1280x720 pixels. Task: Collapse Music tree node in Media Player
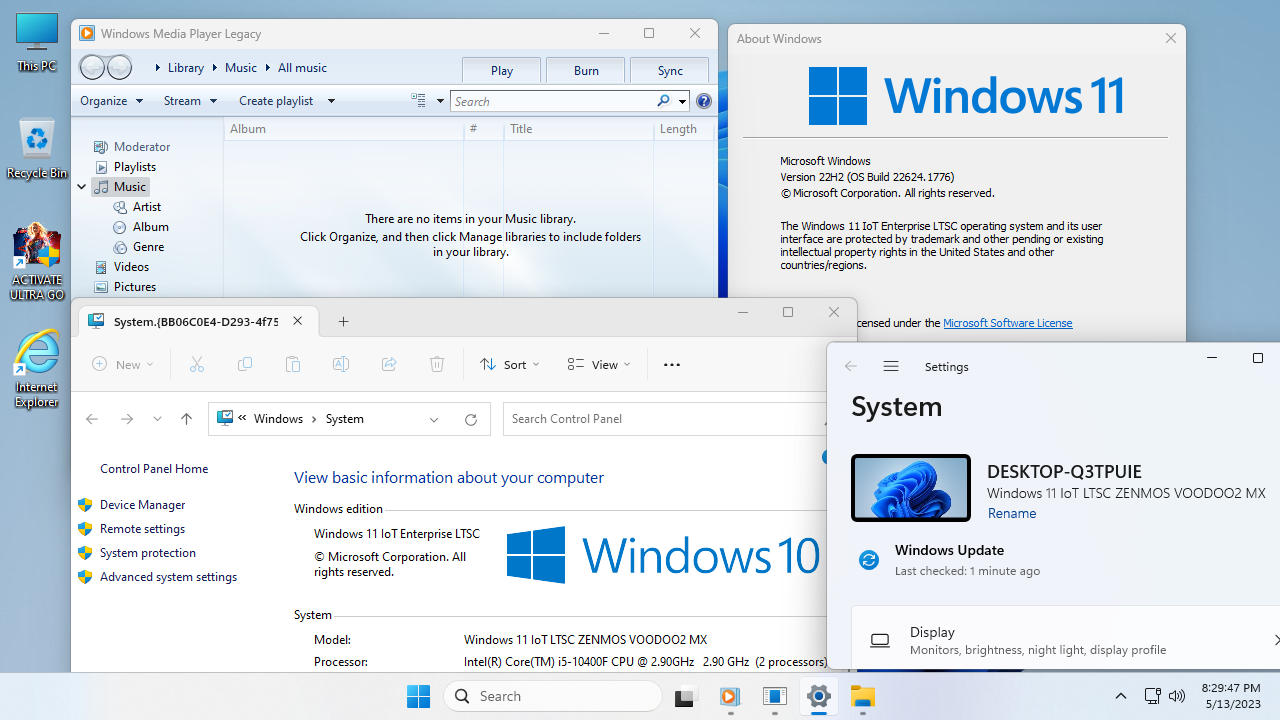[82, 187]
